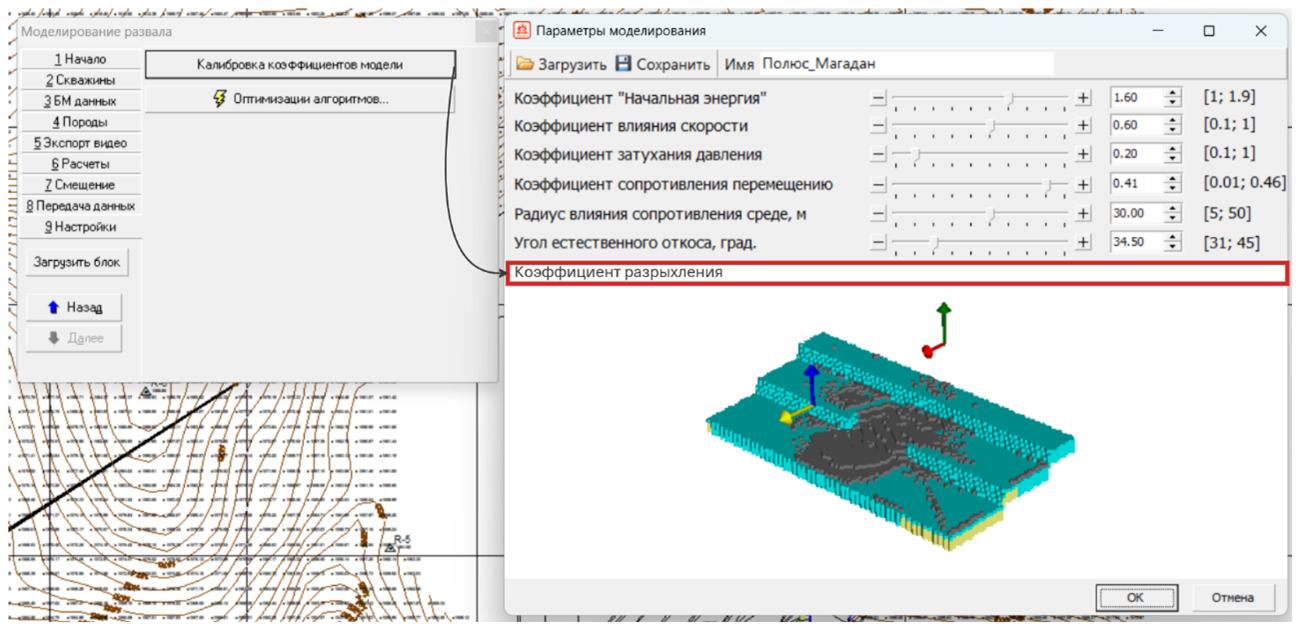Click the Коэффициент сопротивления перемещению slider track
This screenshot has width=1301, height=631.
(980, 185)
